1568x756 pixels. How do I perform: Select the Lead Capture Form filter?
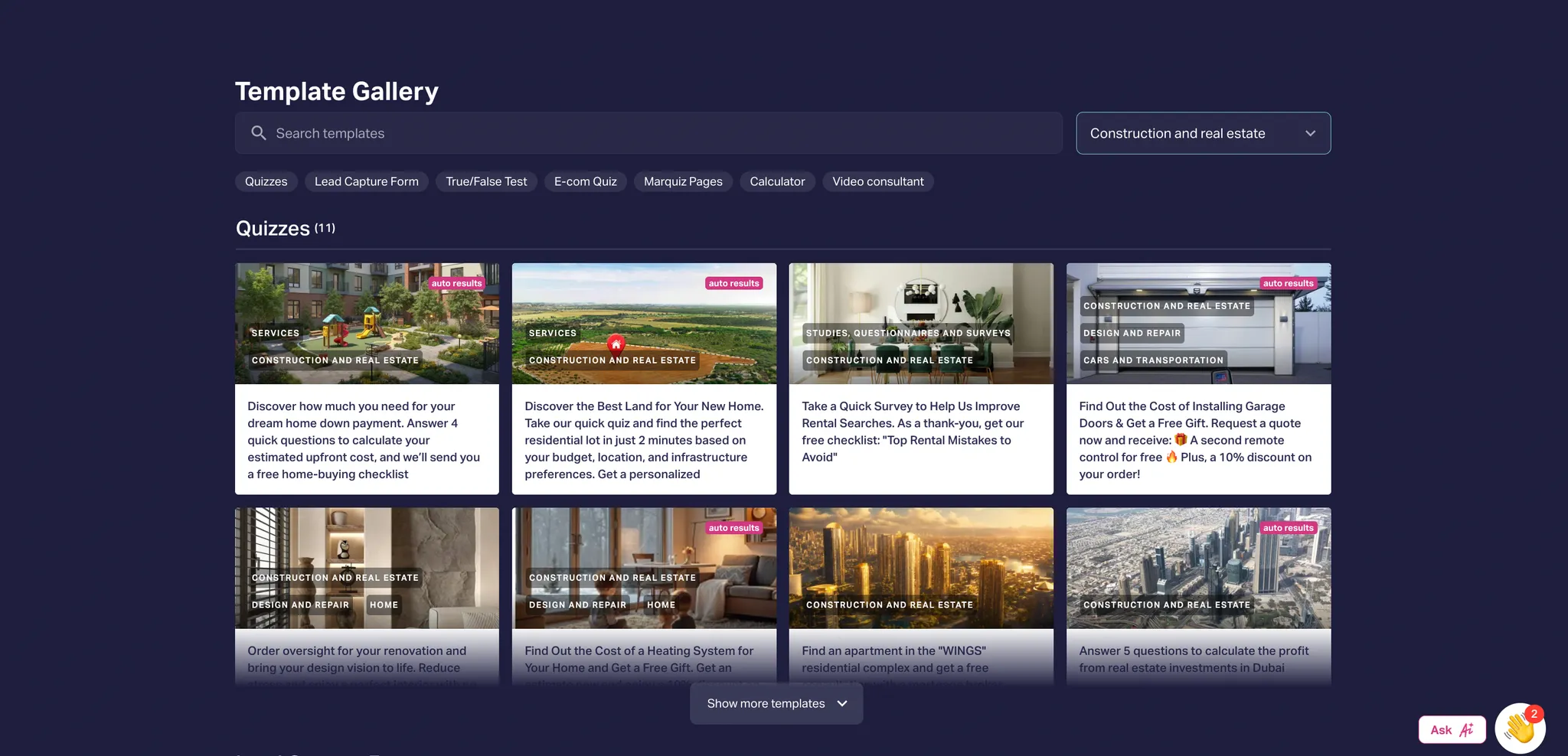click(366, 181)
